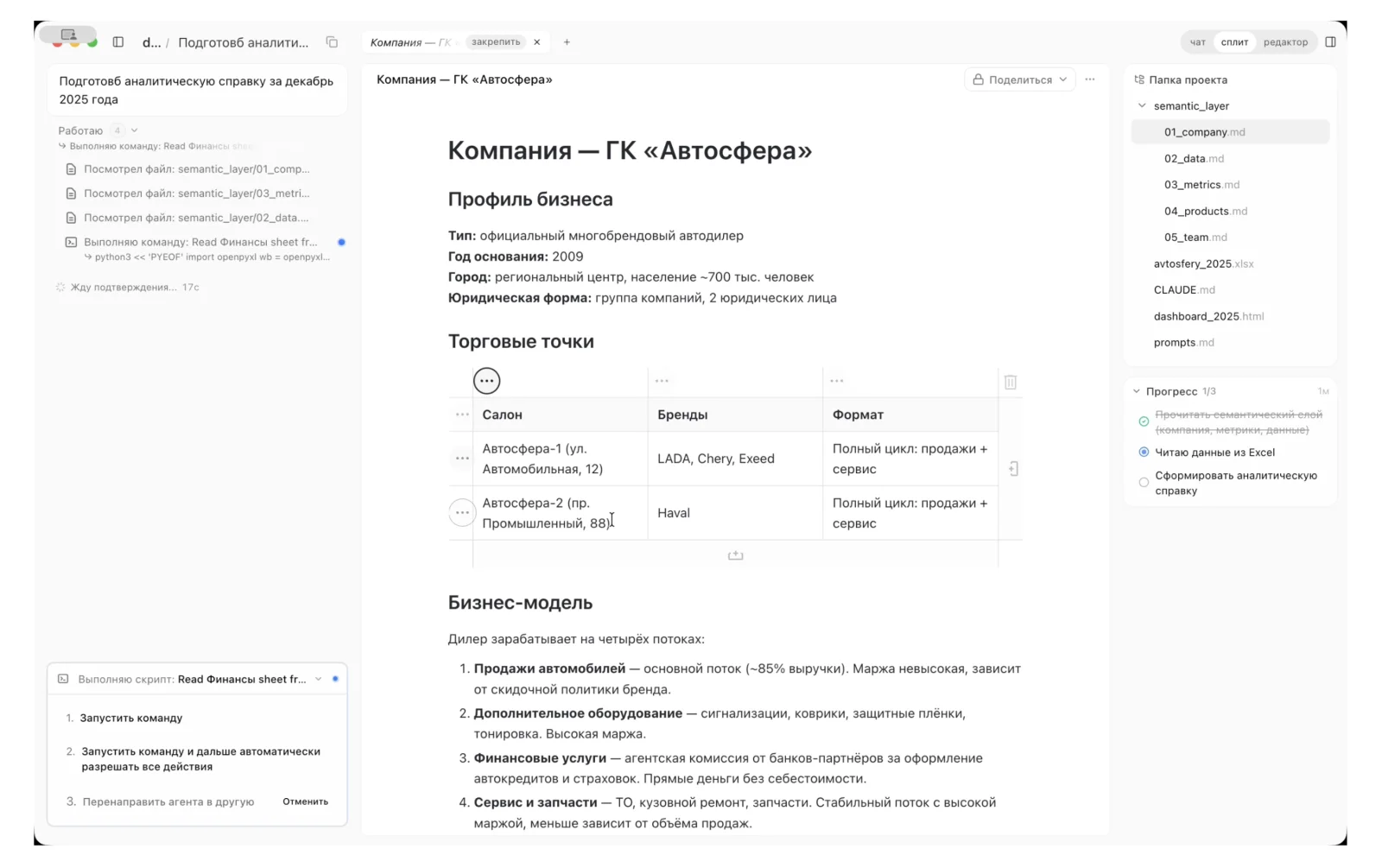
Task: Click the chat prompt message card
Action: (197, 90)
